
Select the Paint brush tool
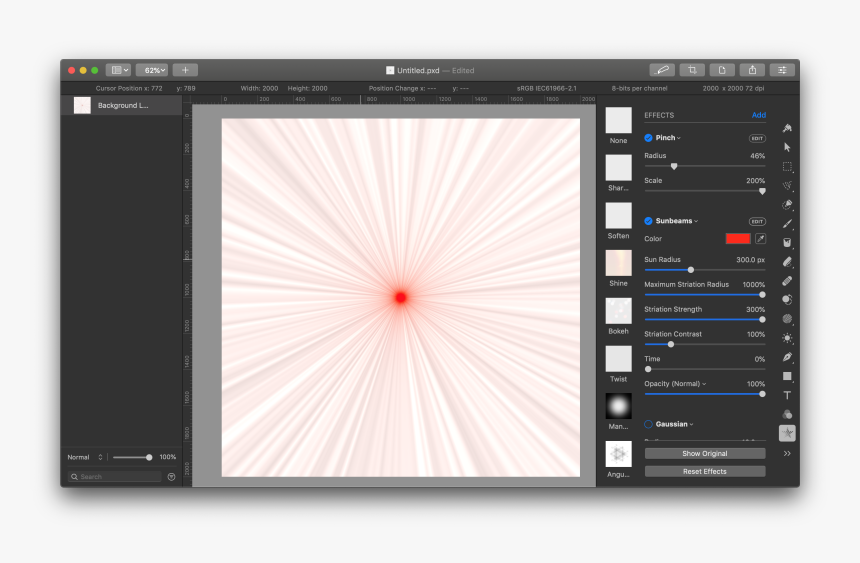[x=787, y=223]
